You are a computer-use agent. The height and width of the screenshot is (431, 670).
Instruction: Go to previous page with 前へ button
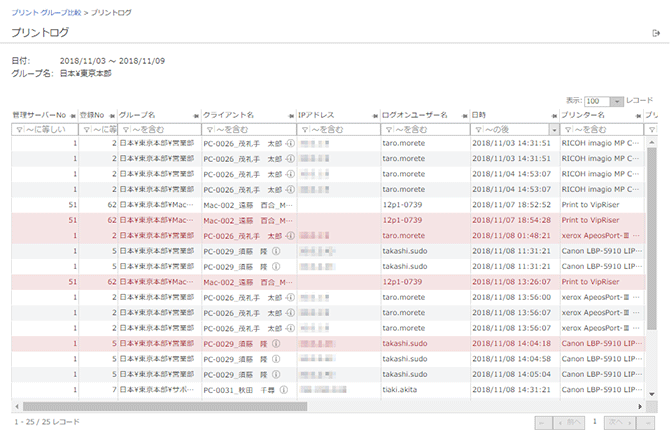(x=566, y=422)
